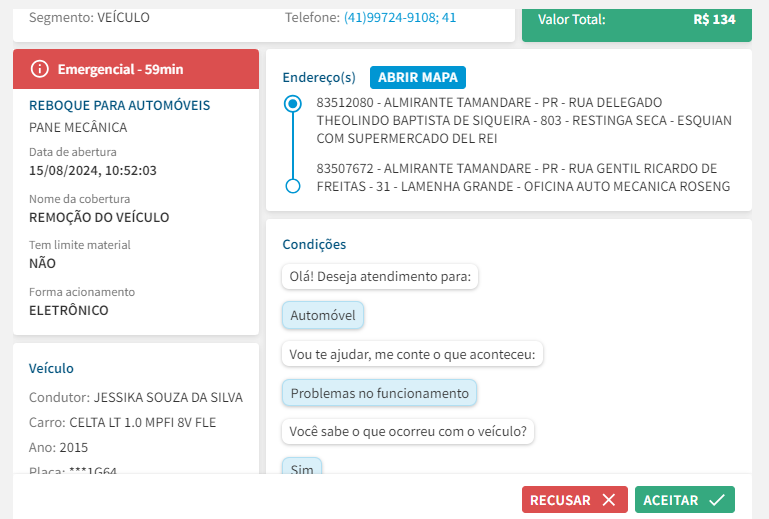
Task: Click the Veículo section heading
Action: pos(51,368)
